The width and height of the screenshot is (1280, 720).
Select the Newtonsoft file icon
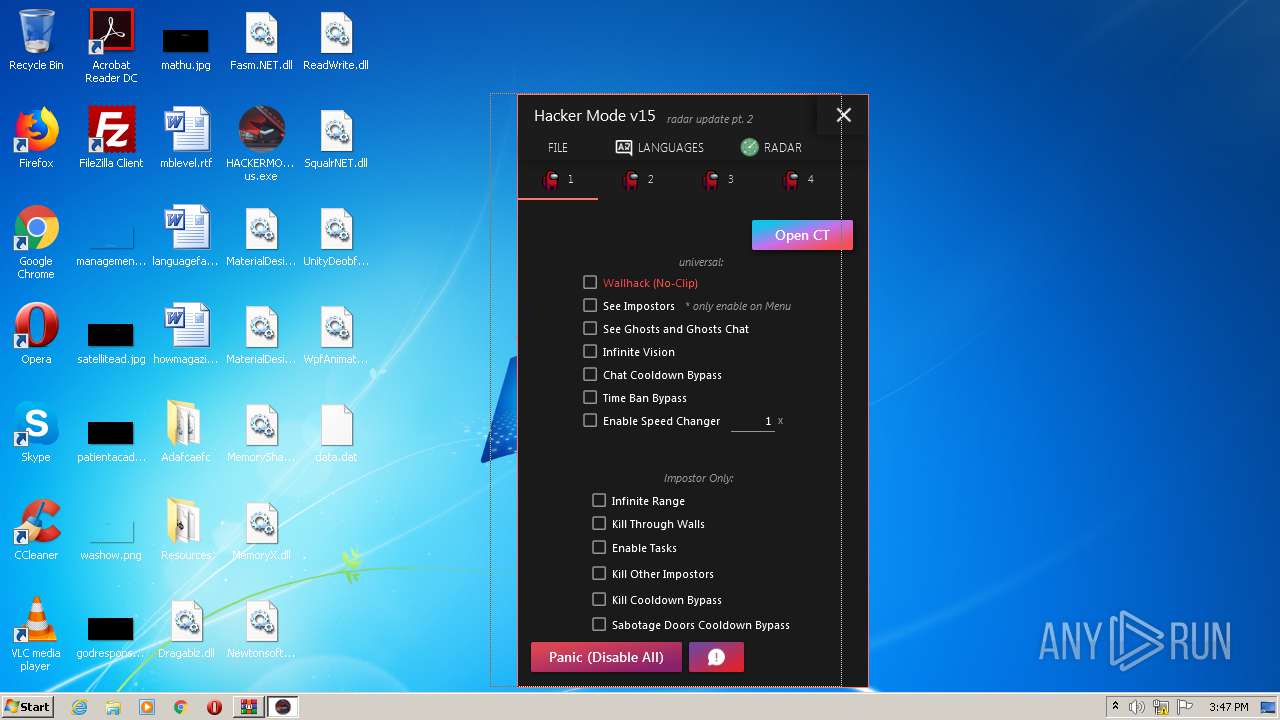coord(261,629)
